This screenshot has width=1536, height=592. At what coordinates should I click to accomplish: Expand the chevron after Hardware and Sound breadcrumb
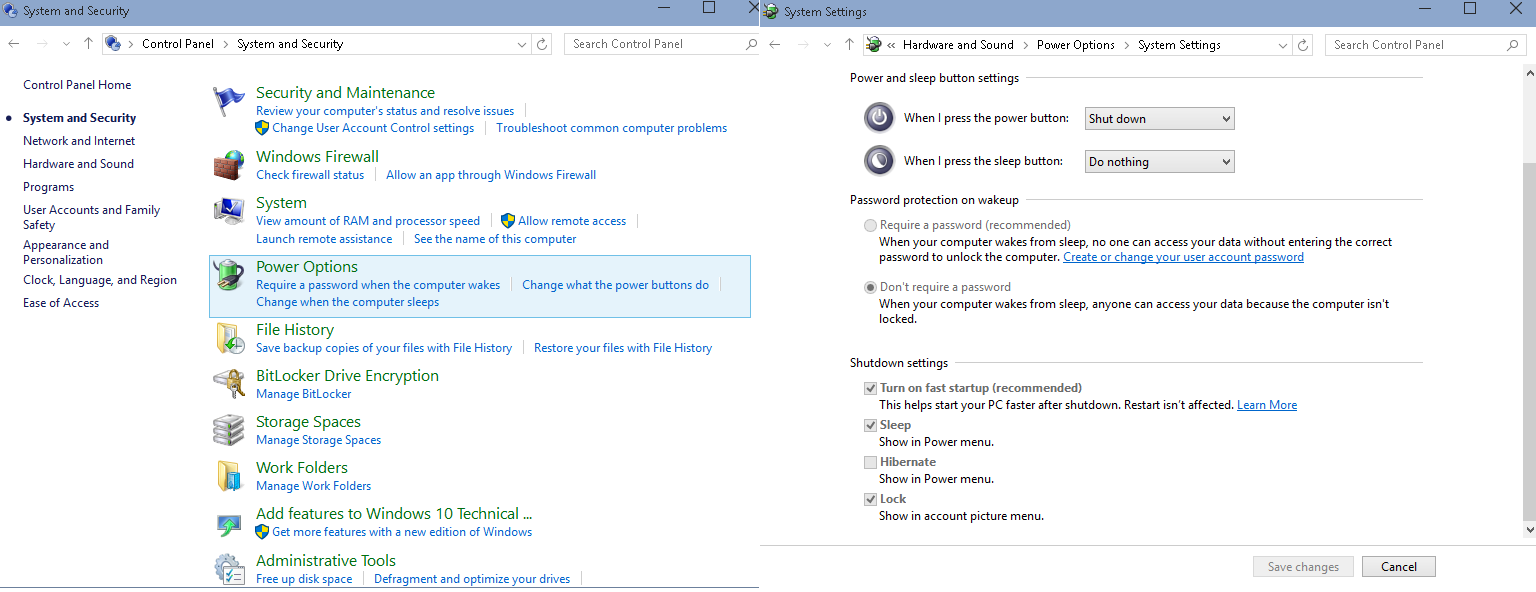coord(1026,45)
